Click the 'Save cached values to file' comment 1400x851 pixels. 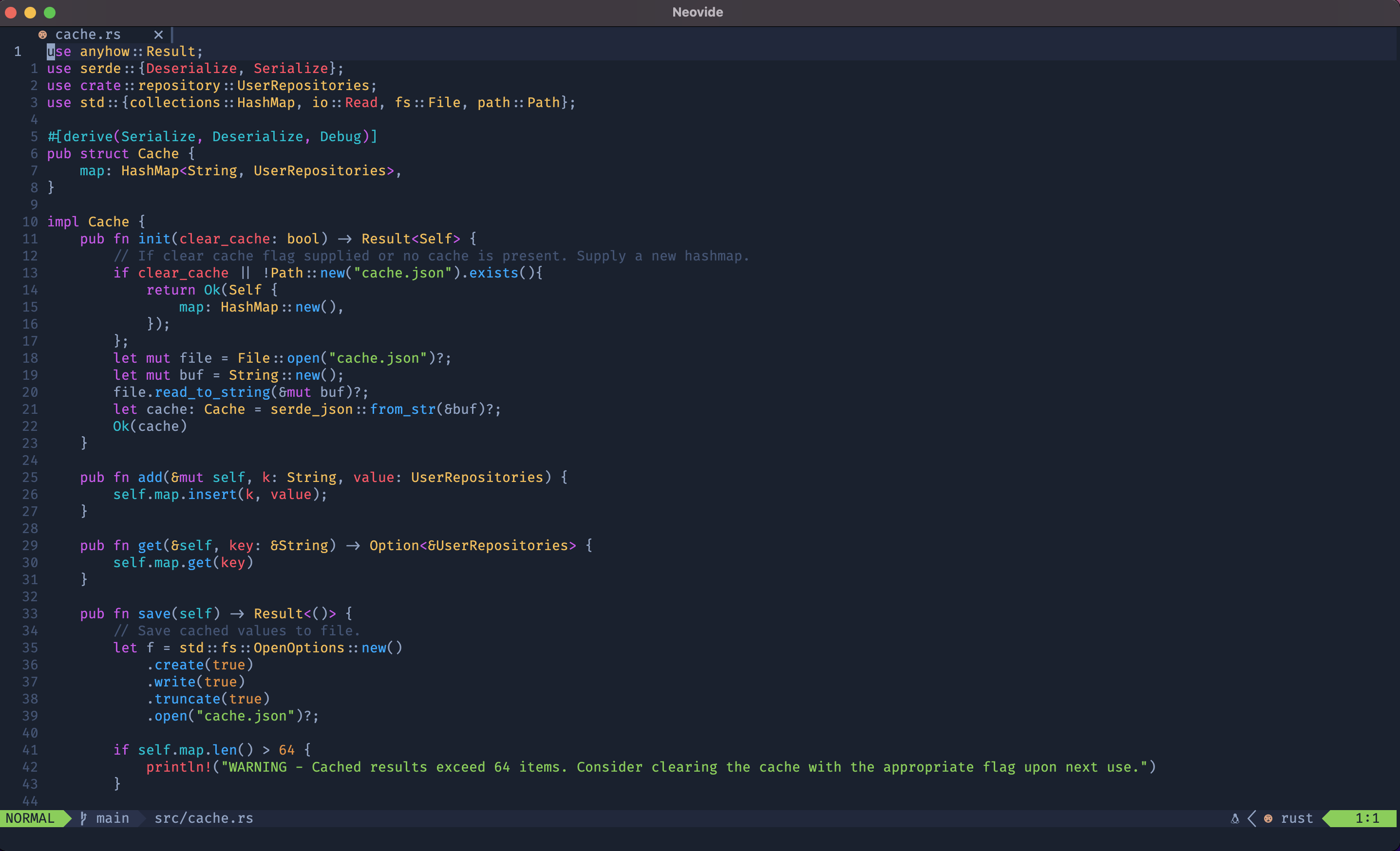point(237,631)
